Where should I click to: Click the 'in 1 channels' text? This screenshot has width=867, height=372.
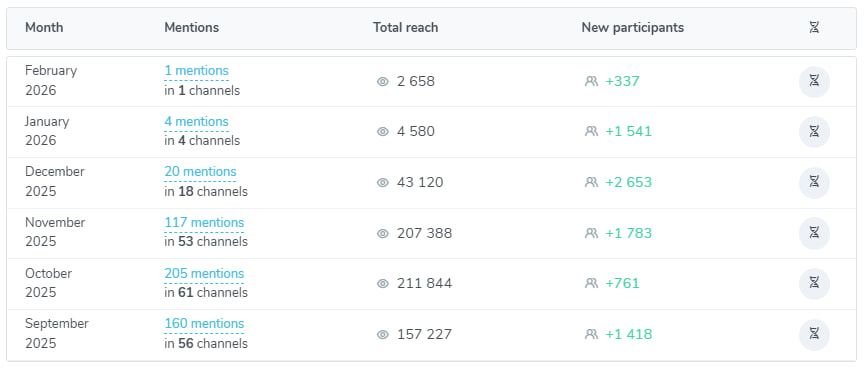(x=202, y=91)
